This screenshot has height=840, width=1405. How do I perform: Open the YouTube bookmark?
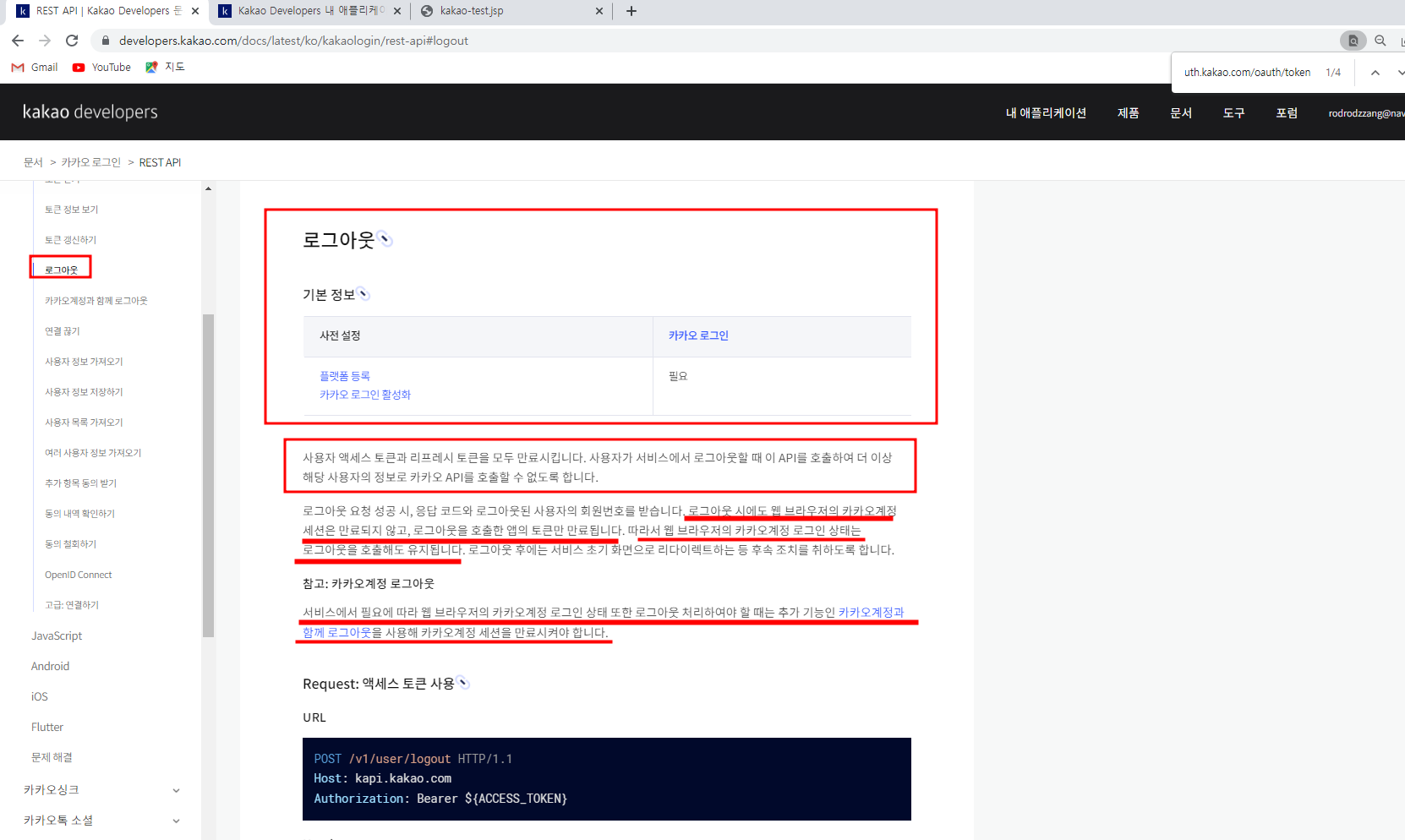[101, 68]
